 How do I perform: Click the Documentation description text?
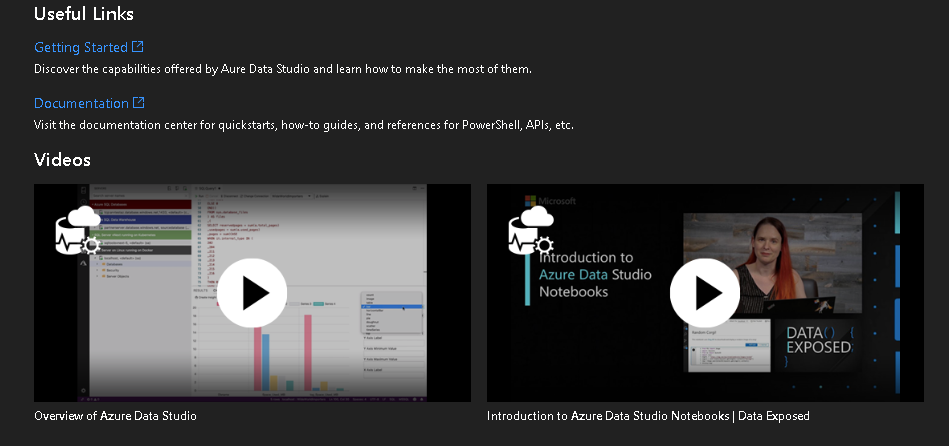(304, 125)
